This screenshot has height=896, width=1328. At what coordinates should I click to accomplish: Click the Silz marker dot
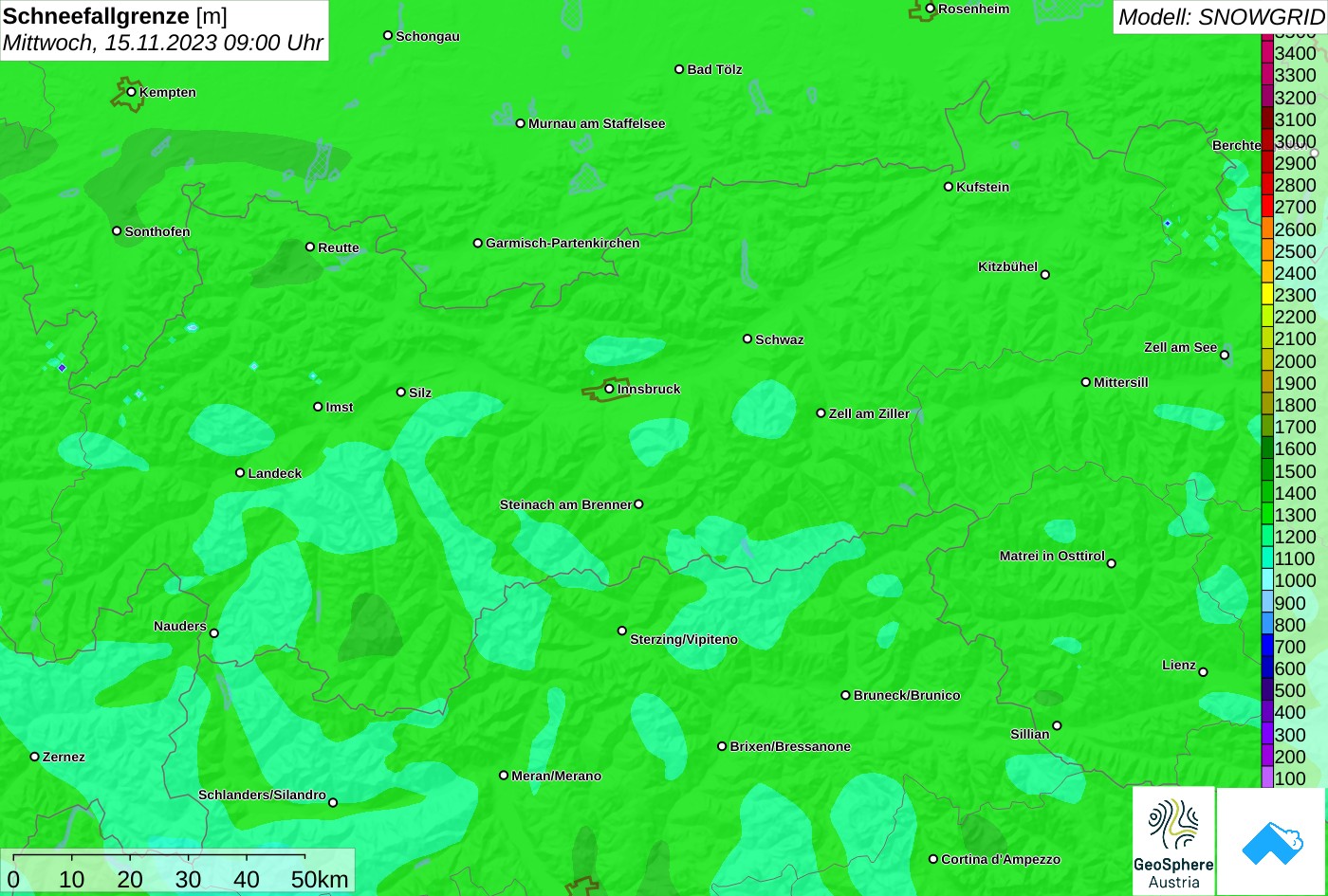pos(401,392)
